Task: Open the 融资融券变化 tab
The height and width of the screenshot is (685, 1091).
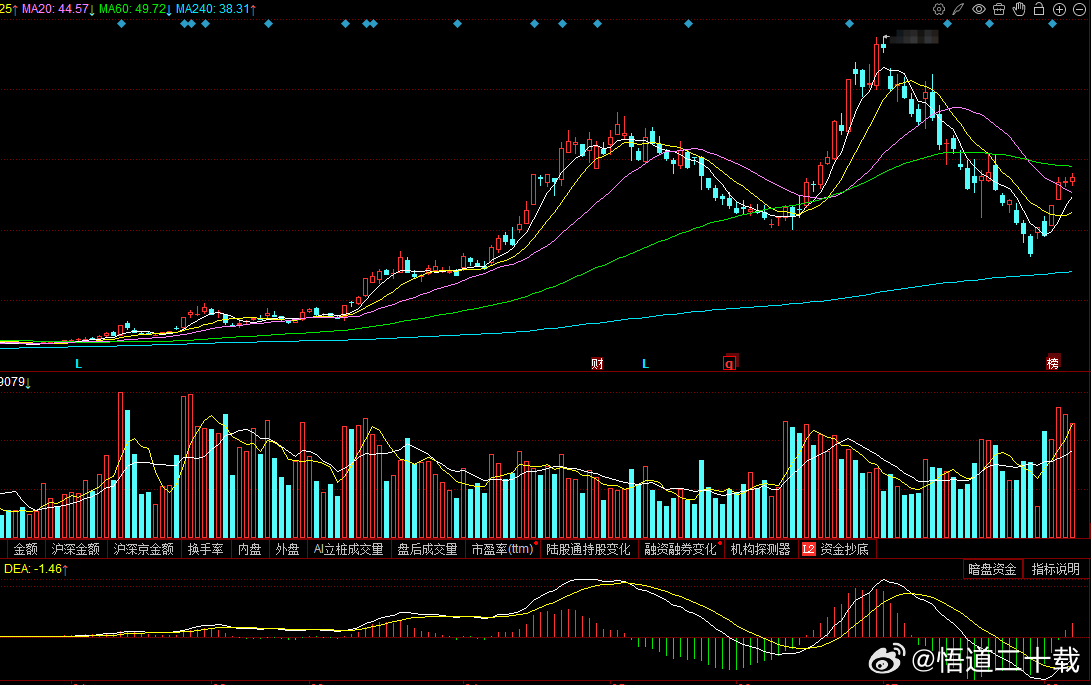Action: [680, 549]
